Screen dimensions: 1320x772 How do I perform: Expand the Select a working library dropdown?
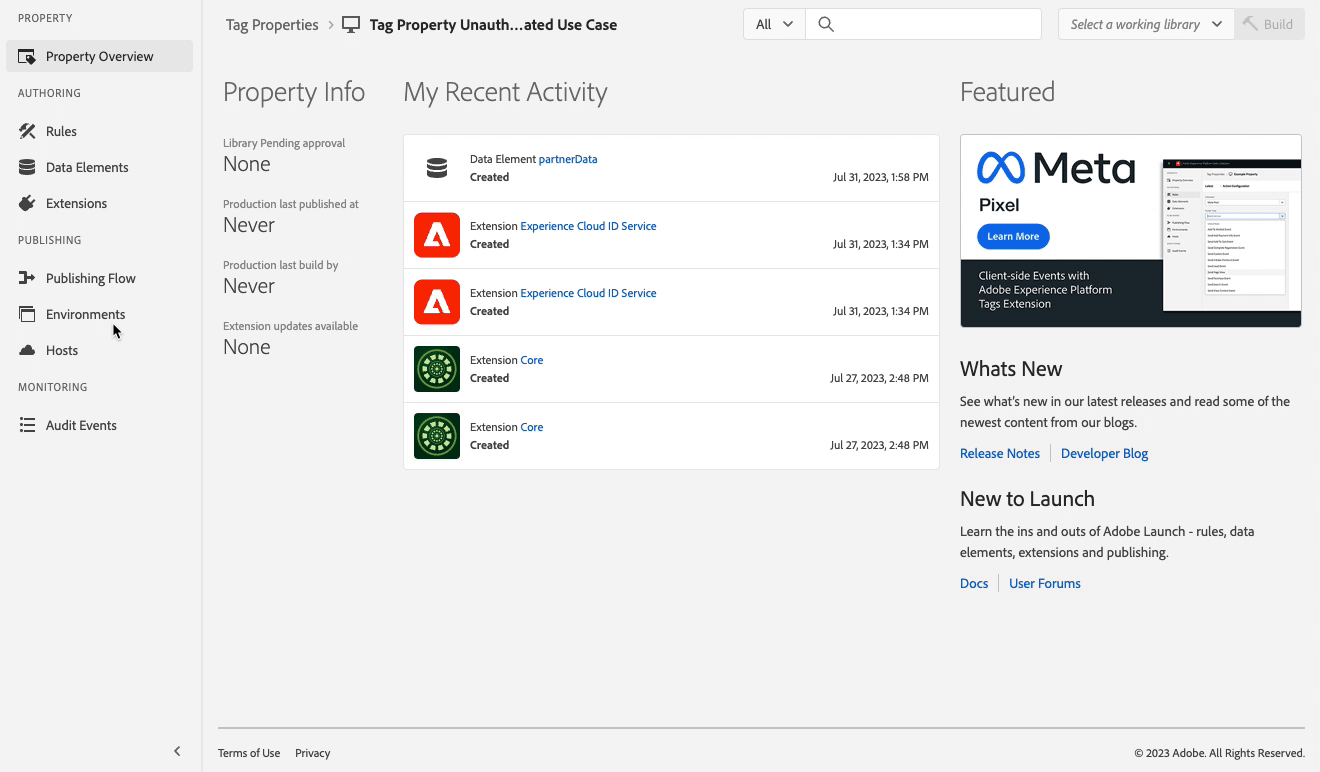point(1146,24)
